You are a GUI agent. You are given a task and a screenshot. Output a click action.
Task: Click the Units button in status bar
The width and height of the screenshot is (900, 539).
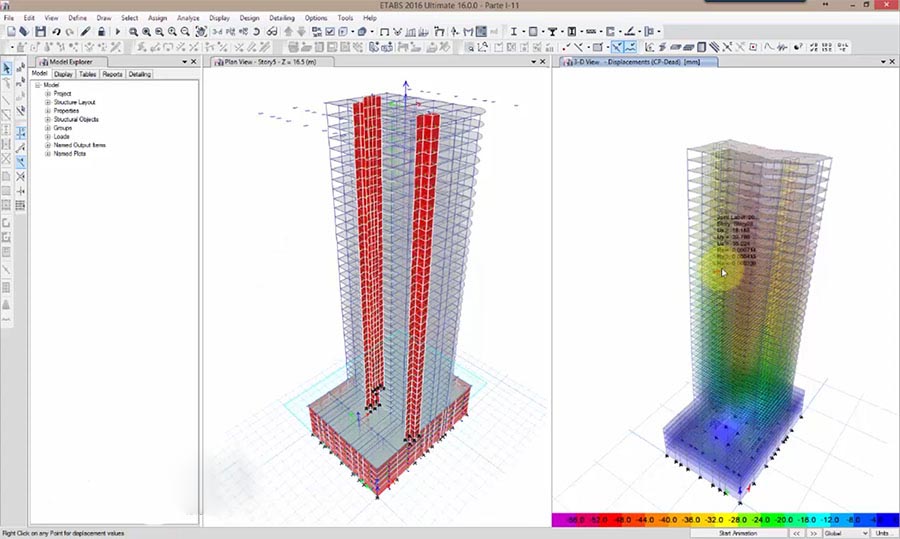coord(884,533)
